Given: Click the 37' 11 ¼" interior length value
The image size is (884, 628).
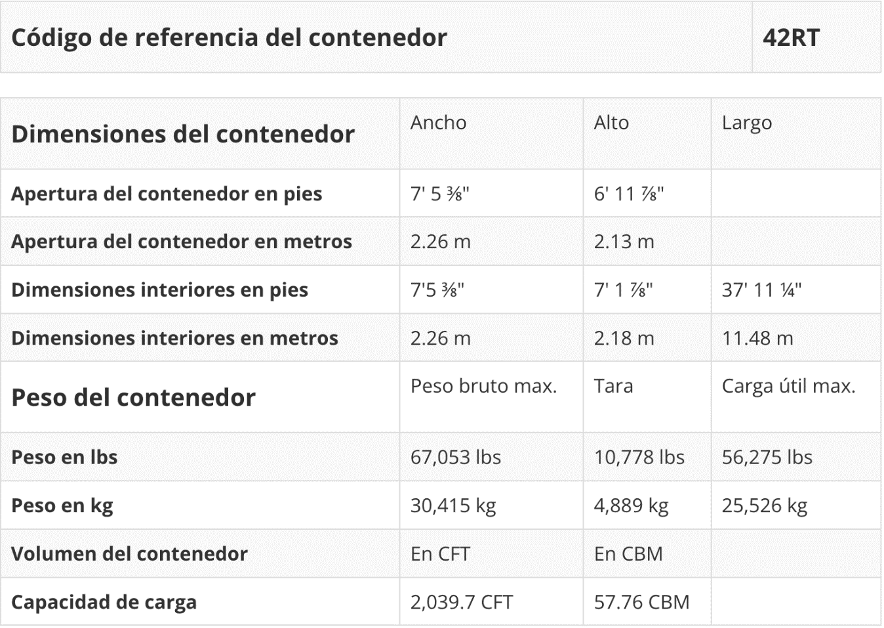Looking at the screenshot, I should pyautogui.click(x=761, y=289).
